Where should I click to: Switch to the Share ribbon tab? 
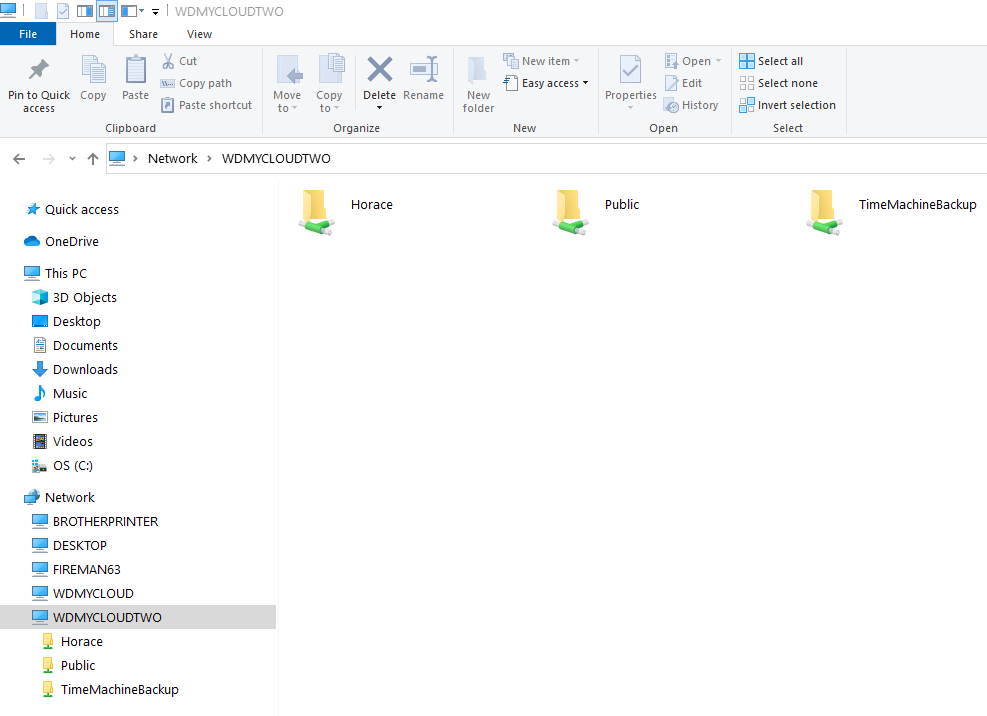pos(144,34)
